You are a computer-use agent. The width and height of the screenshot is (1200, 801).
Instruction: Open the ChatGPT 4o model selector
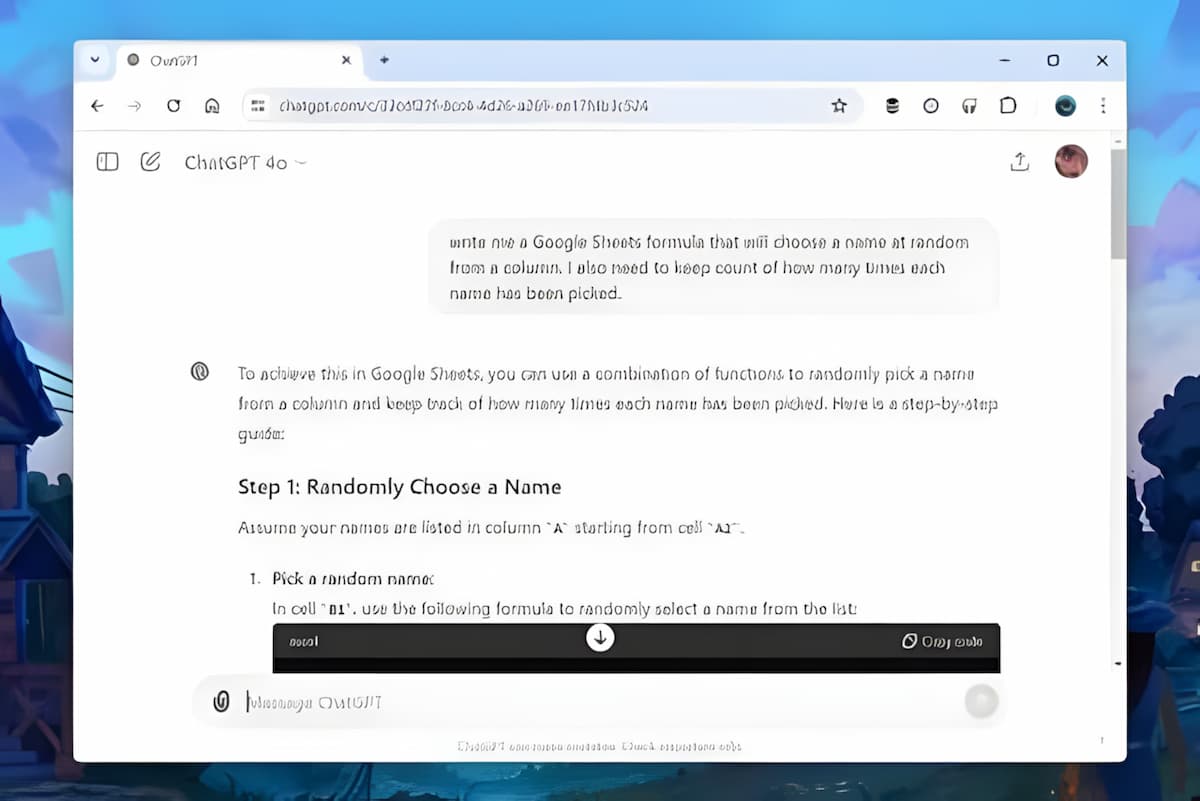point(245,163)
